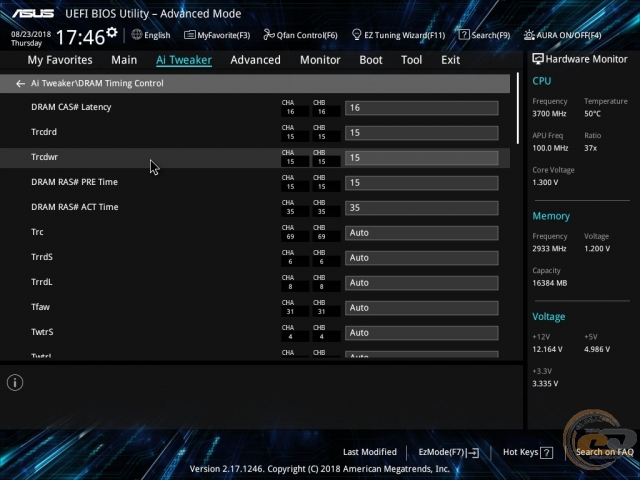Open the Tool tab
This screenshot has height=480, width=640.
pyautogui.click(x=411, y=60)
